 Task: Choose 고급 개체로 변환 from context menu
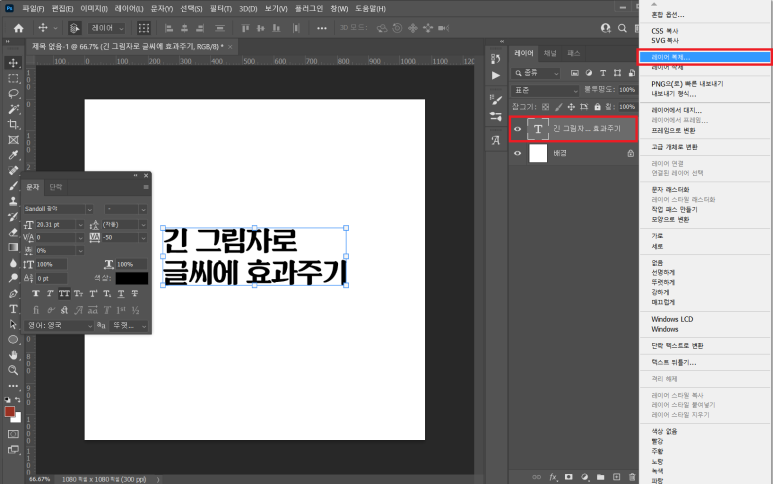pos(674,147)
